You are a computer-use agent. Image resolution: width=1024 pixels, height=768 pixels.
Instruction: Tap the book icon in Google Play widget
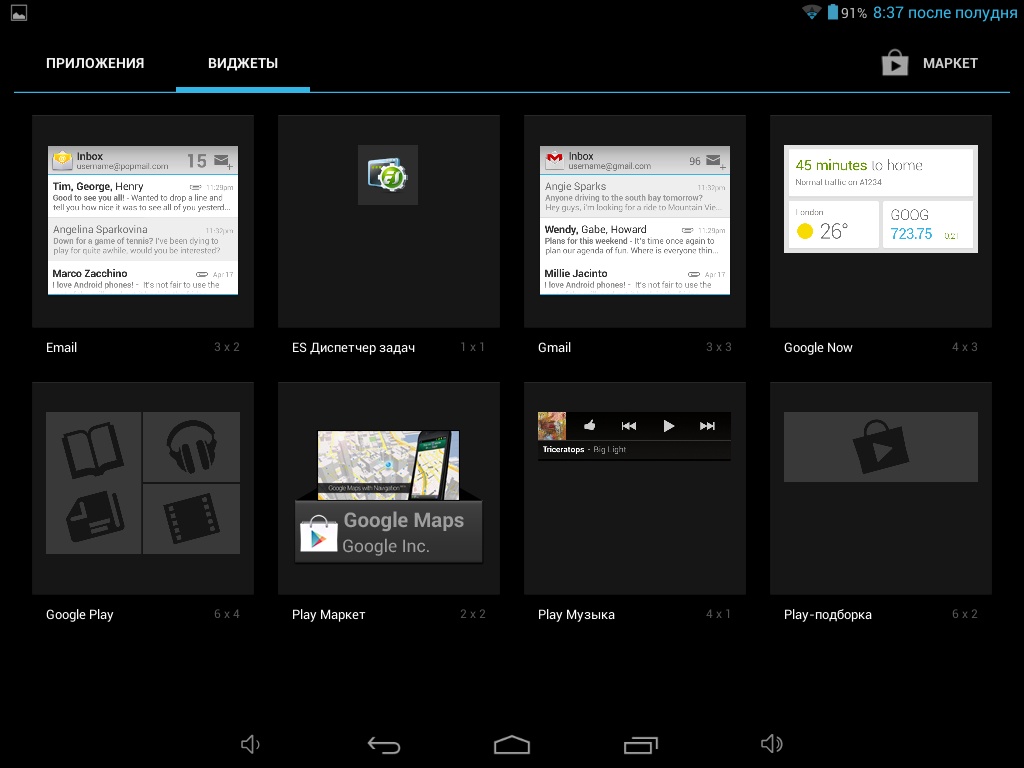point(93,447)
